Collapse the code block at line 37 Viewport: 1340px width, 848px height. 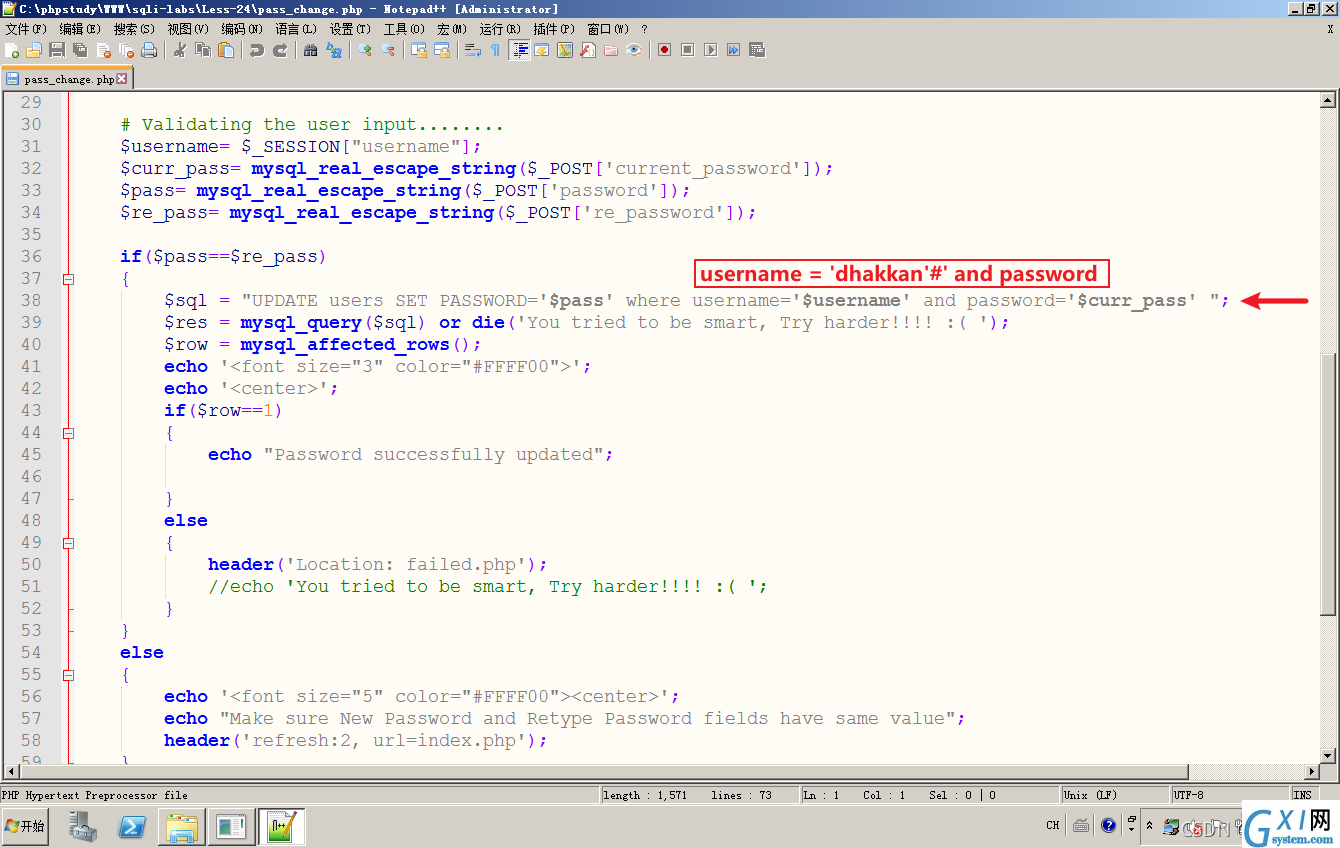coord(68,279)
